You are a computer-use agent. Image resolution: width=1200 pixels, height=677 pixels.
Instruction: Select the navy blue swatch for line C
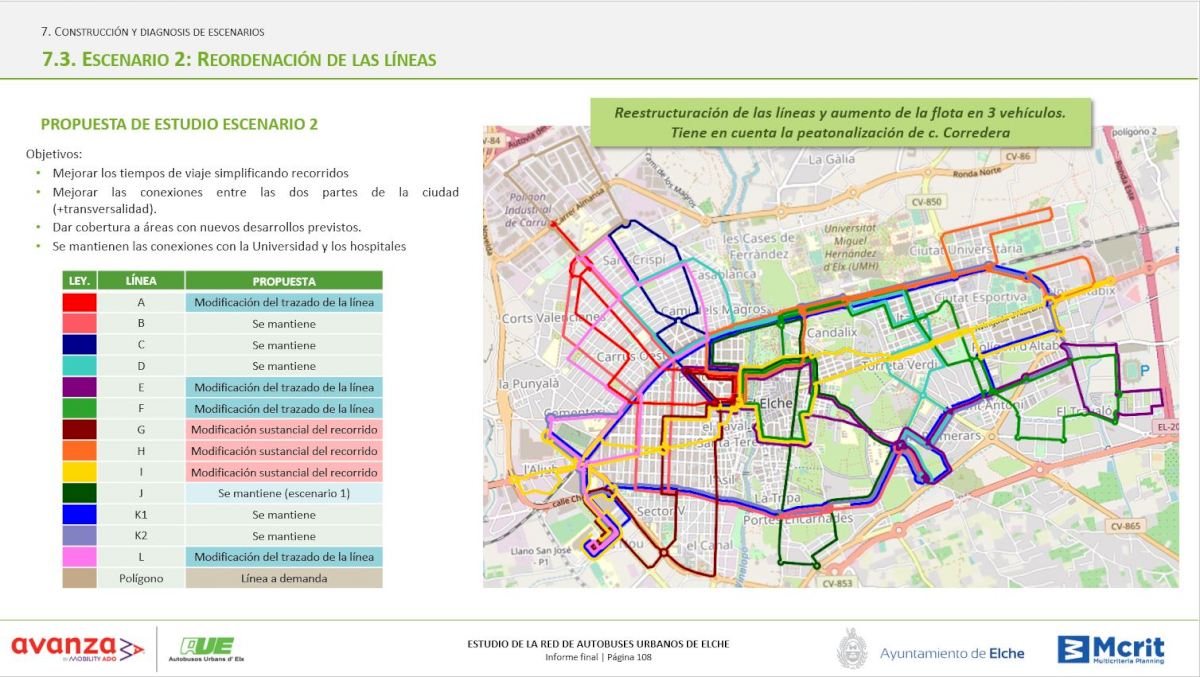click(79, 345)
